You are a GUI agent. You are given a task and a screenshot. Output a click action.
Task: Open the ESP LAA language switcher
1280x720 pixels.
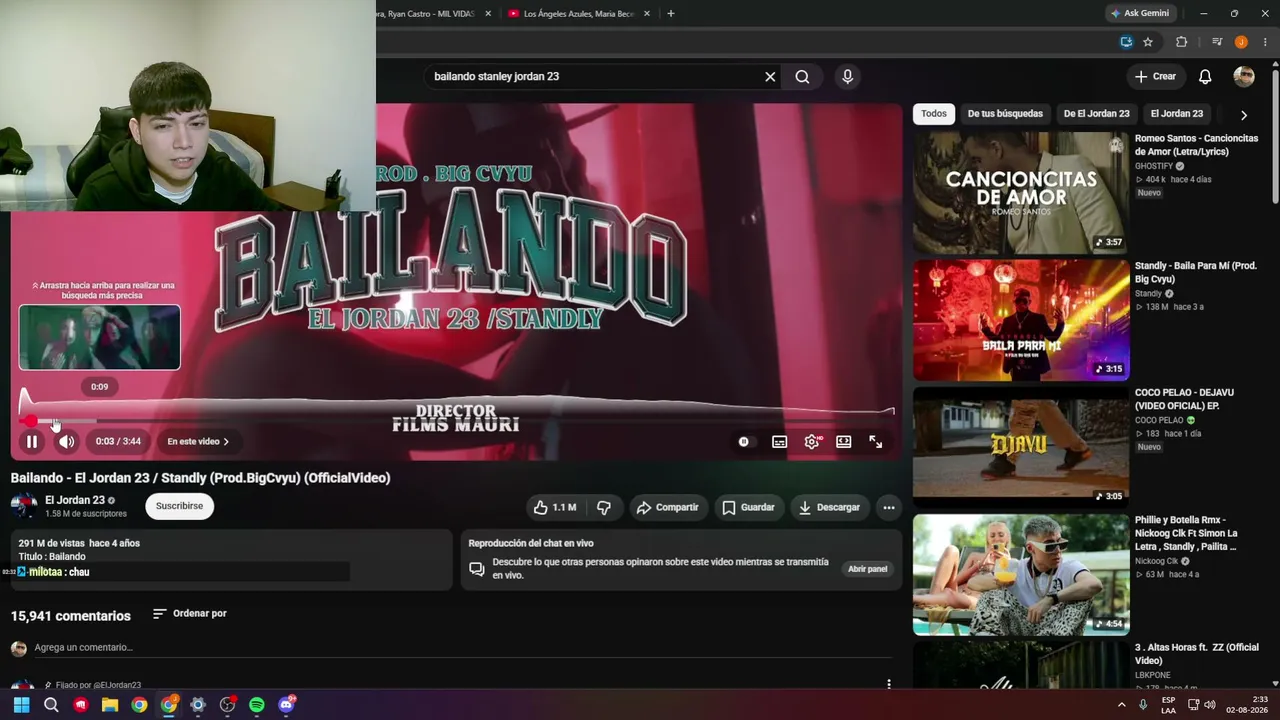pyautogui.click(x=1168, y=705)
